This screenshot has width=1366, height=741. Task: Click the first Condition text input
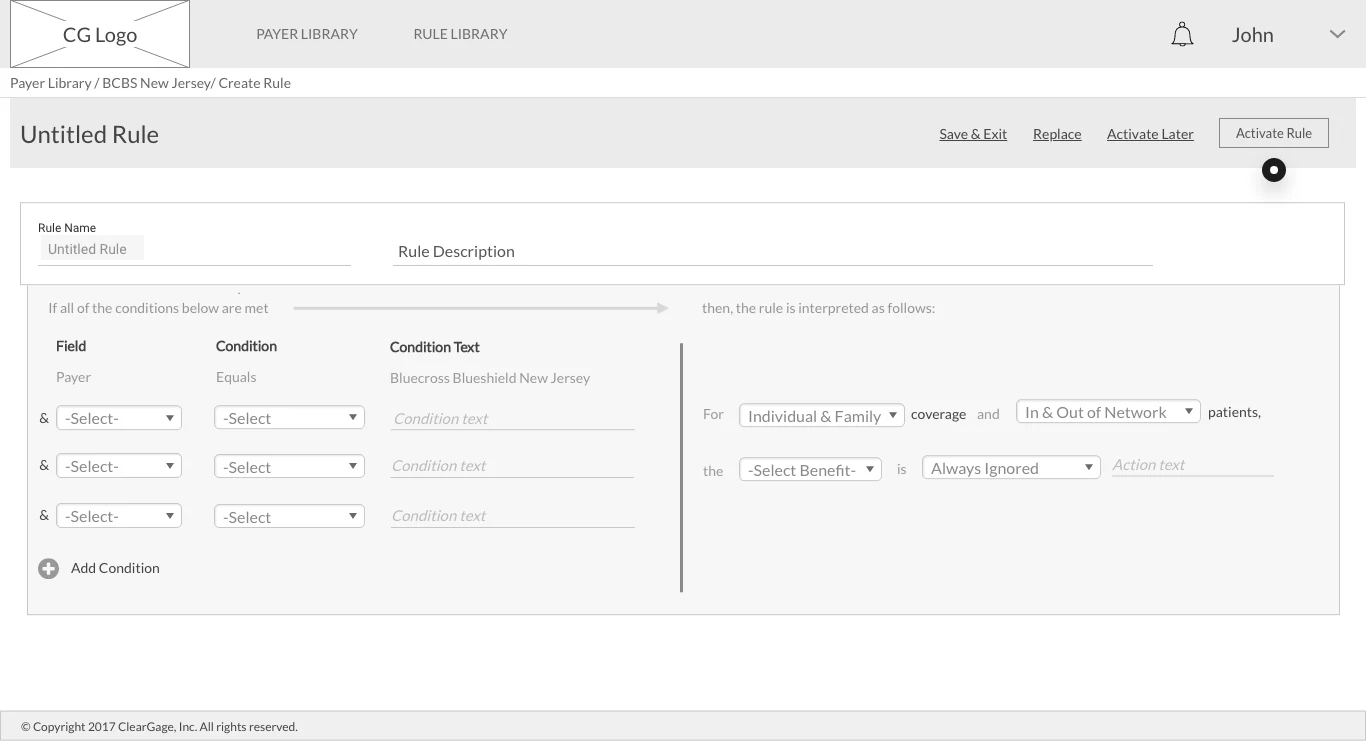tap(513, 419)
